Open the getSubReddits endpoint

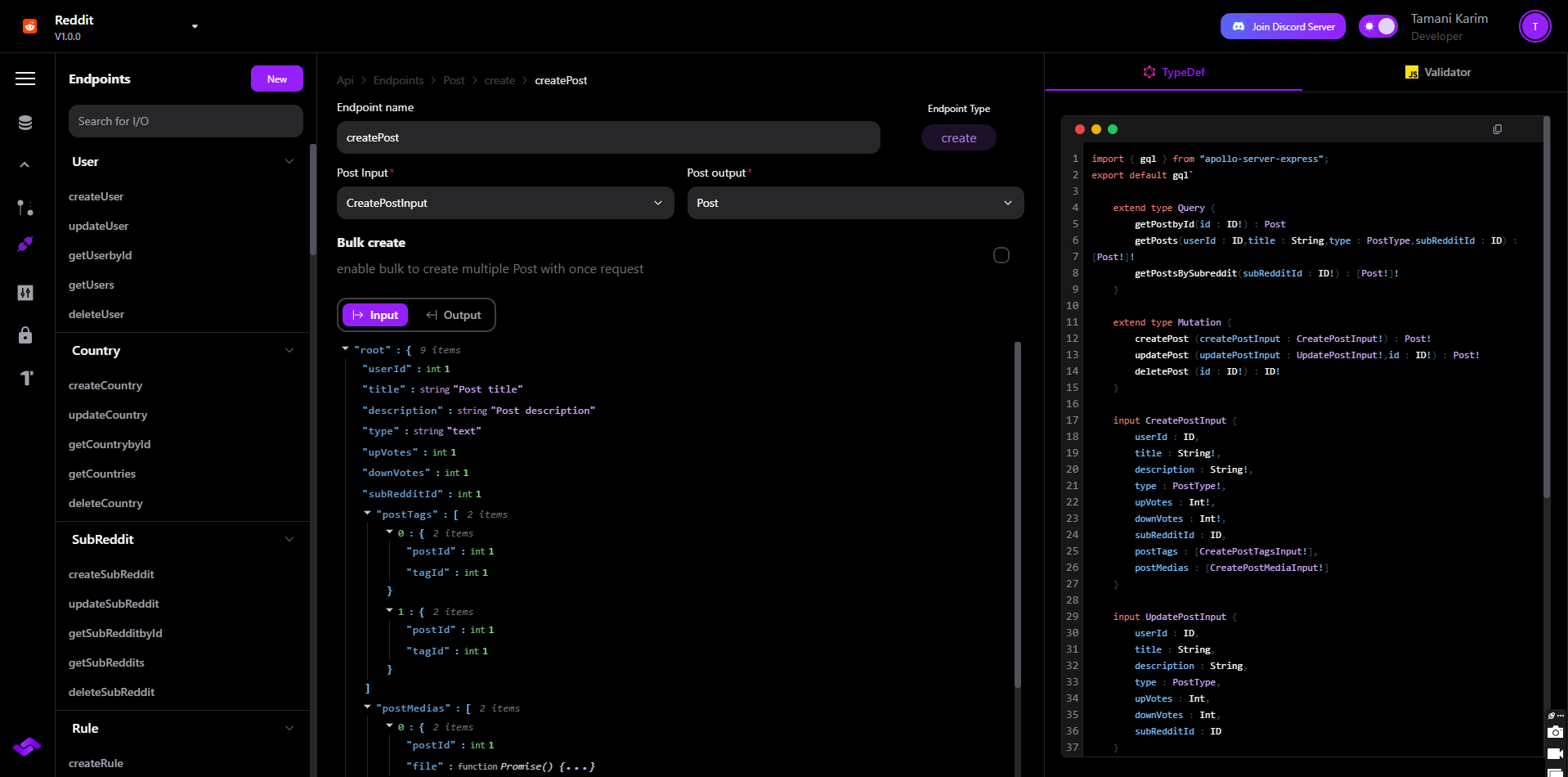tap(106, 662)
